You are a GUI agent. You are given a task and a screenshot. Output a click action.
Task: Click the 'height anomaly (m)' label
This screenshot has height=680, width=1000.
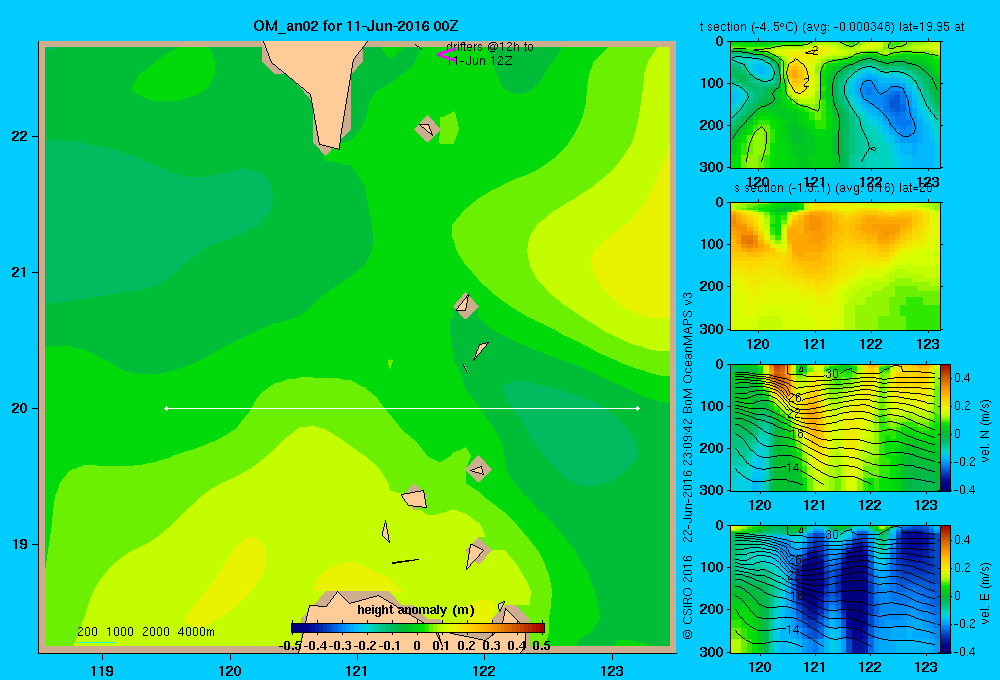[x=416, y=610]
